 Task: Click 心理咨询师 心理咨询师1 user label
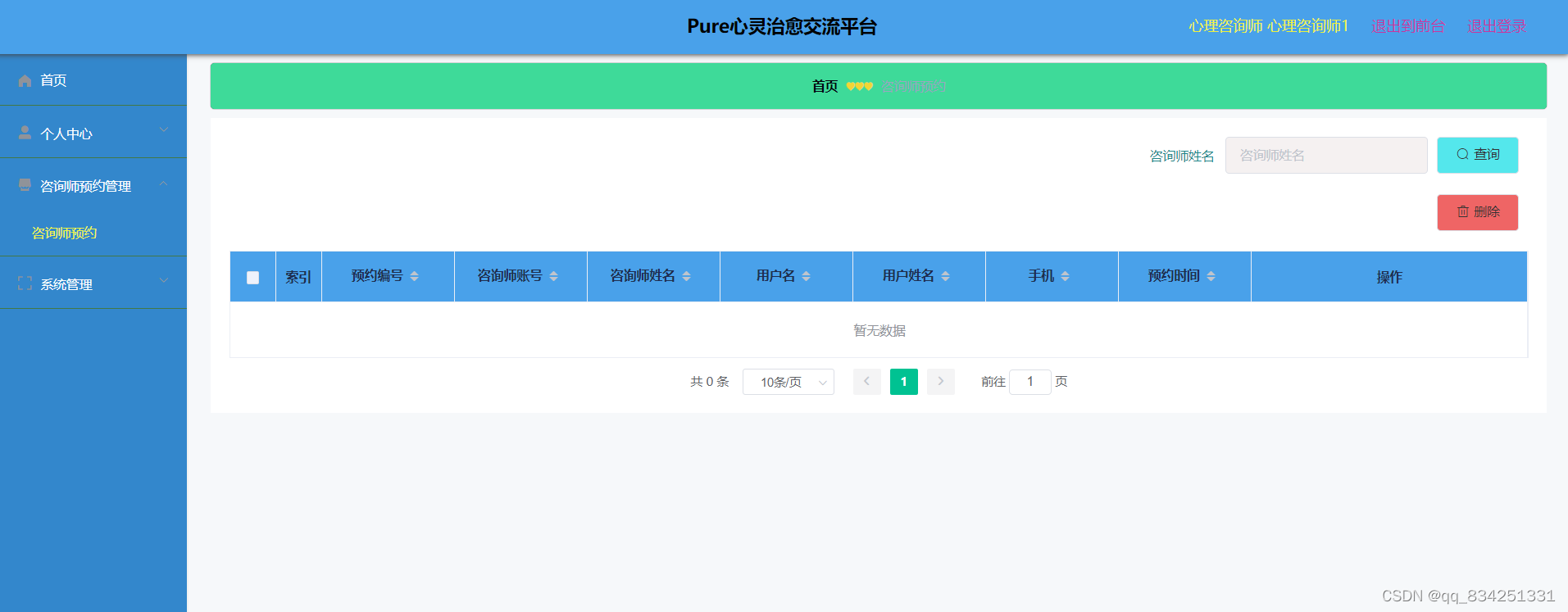click(1269, 26)
